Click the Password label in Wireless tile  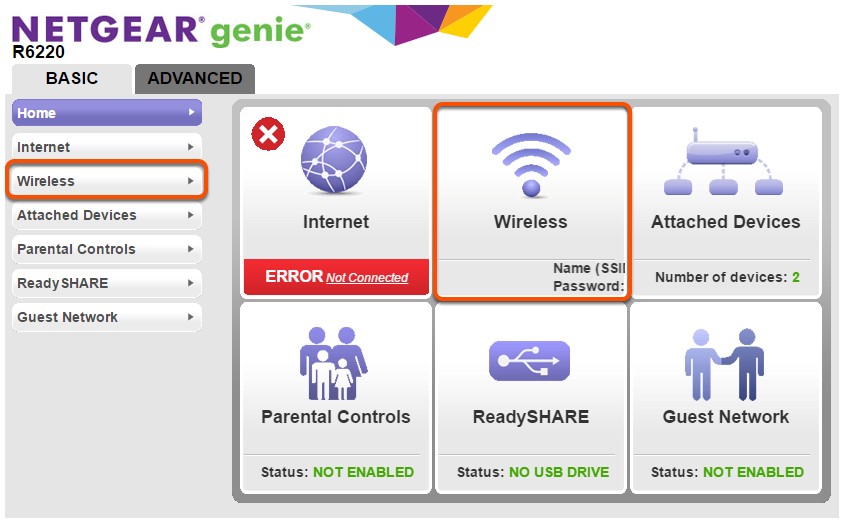589,286
